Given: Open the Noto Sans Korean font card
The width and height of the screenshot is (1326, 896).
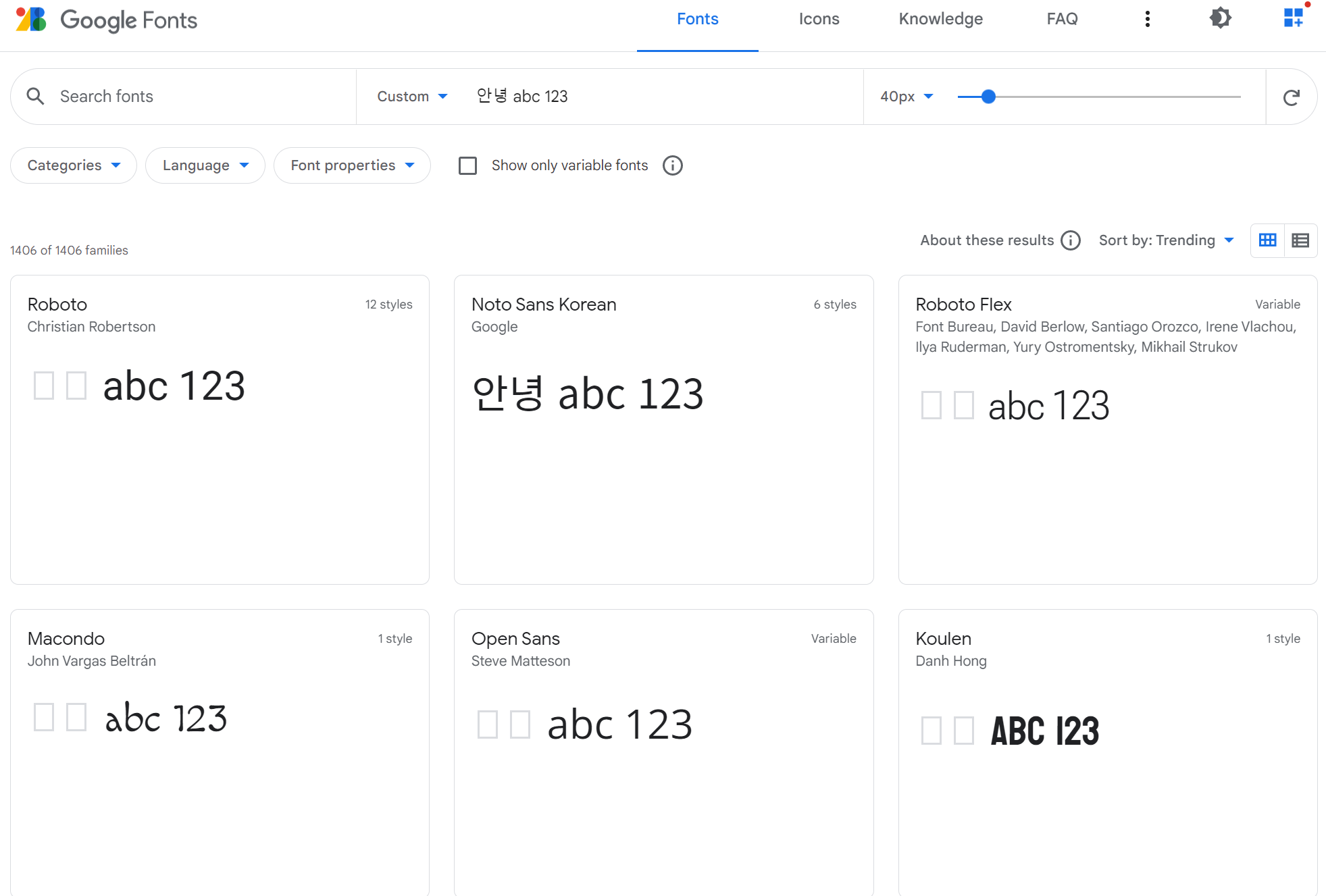Looking at the screenshot, I should (x=663, y=429).
